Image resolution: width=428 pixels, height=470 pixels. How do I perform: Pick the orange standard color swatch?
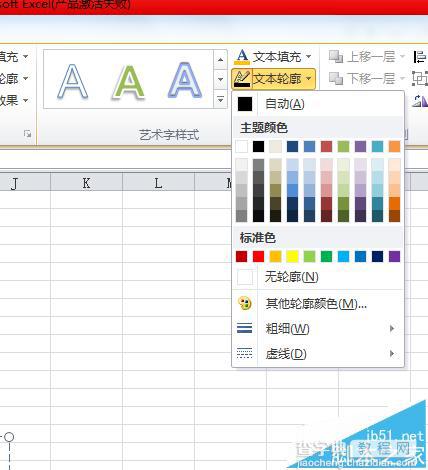tap(276, 256)
